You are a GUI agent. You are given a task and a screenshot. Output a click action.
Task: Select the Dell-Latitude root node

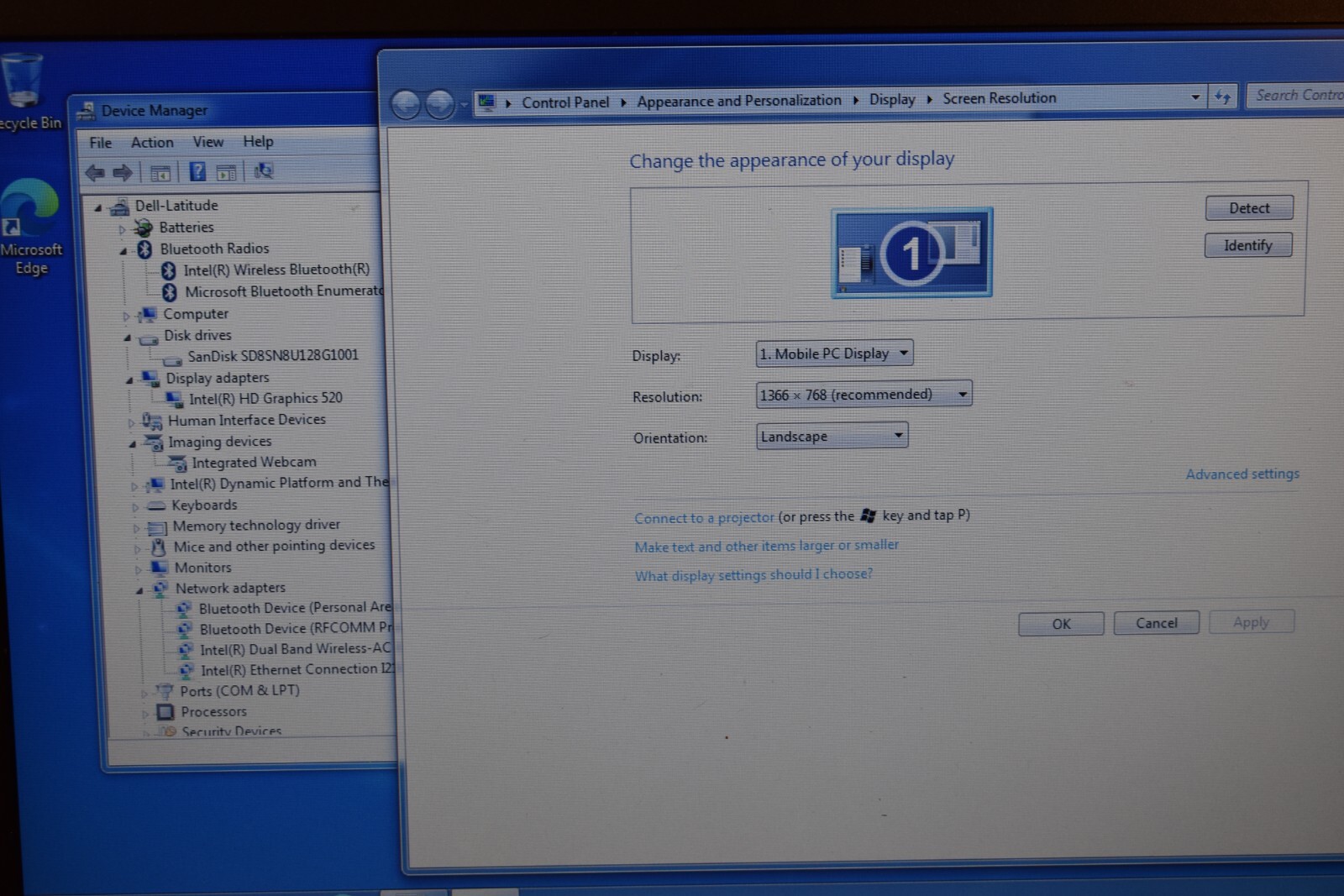tap(176, 206)
